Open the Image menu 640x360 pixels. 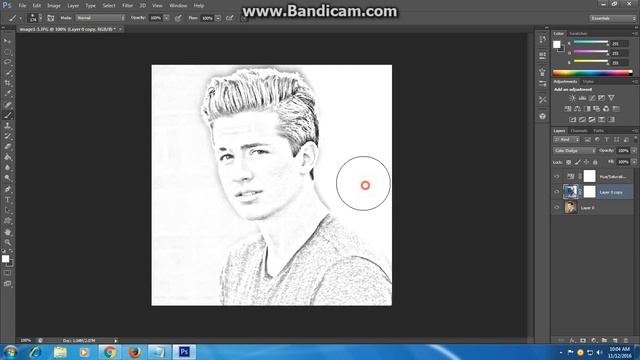point(54,6)
